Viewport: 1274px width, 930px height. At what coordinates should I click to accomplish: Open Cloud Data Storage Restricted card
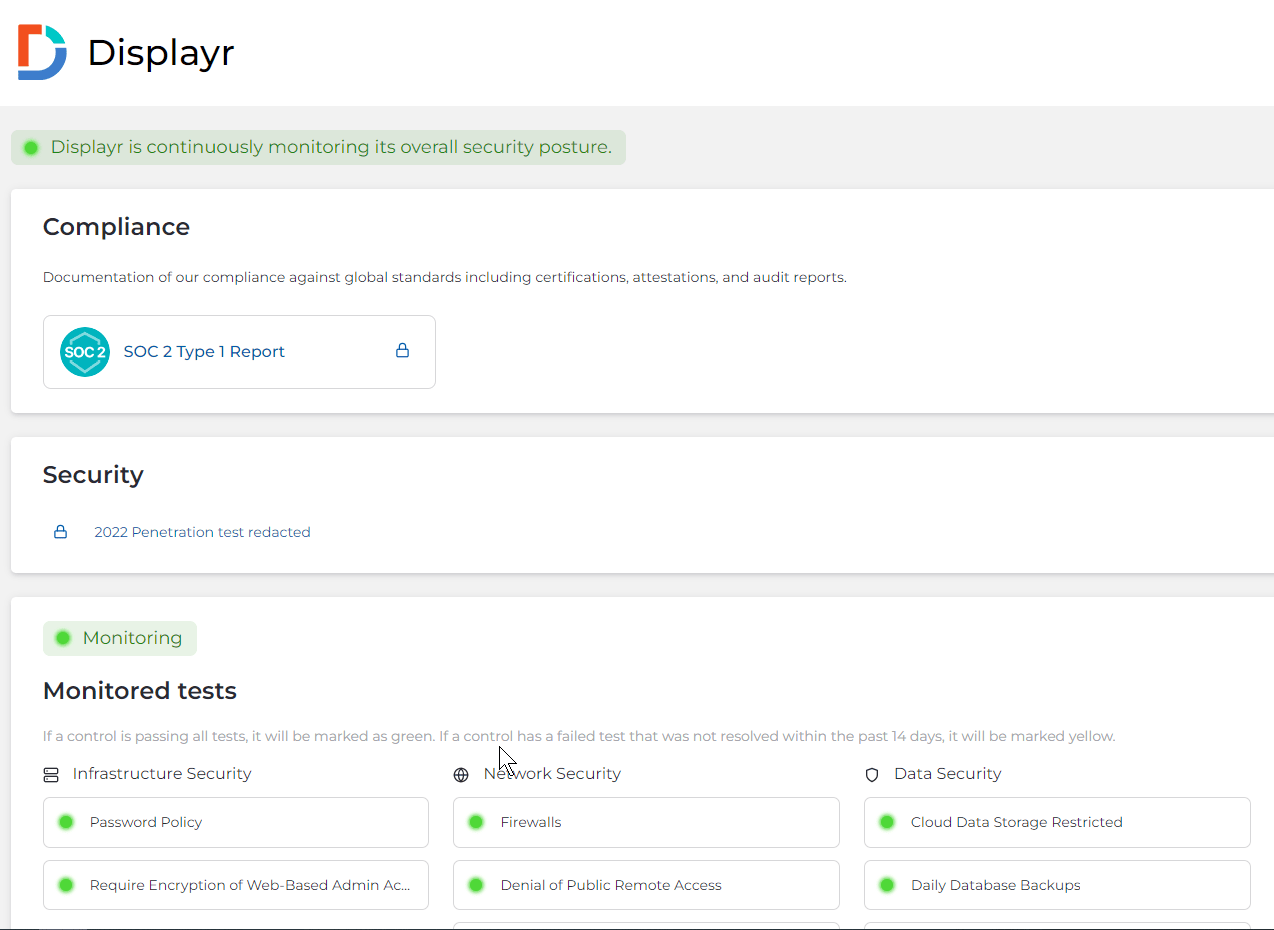tap(1057, 822)
